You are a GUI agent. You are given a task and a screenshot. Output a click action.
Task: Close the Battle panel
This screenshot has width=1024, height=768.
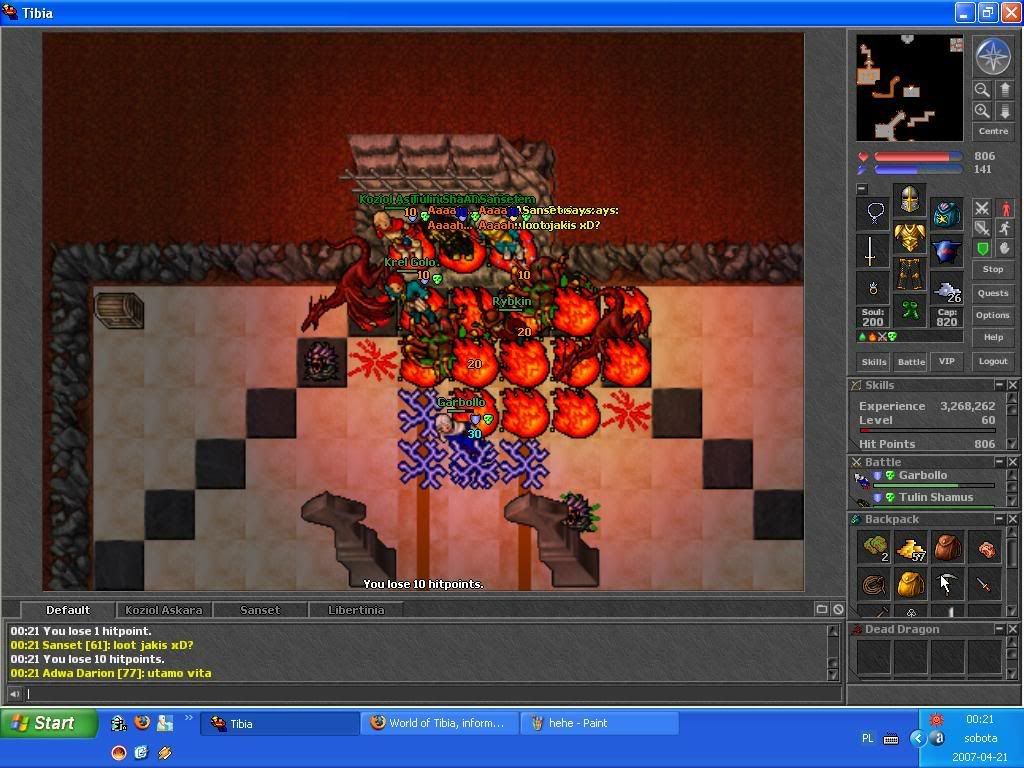pyautogui.click(x=1012, y=462)
